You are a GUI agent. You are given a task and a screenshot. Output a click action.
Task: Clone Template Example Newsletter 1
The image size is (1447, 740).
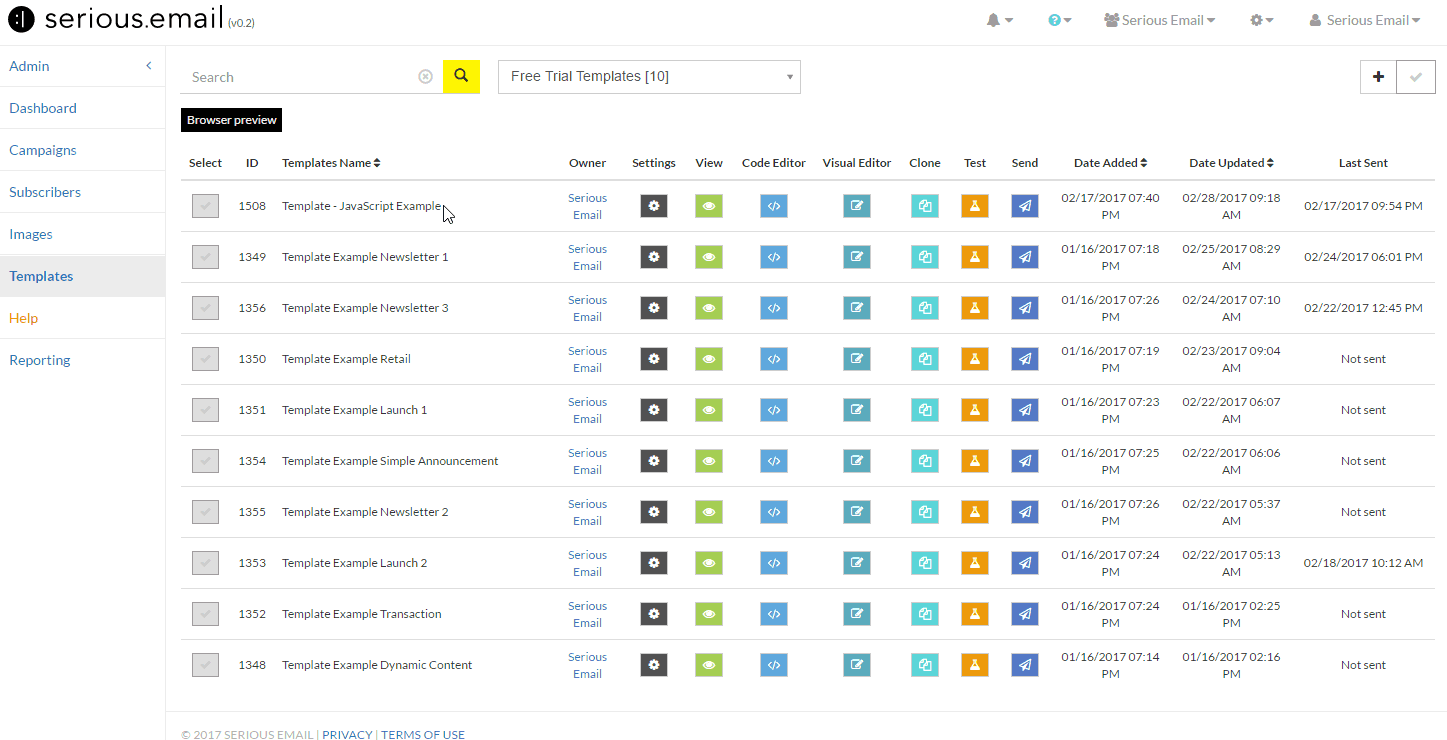pos(925,257)
